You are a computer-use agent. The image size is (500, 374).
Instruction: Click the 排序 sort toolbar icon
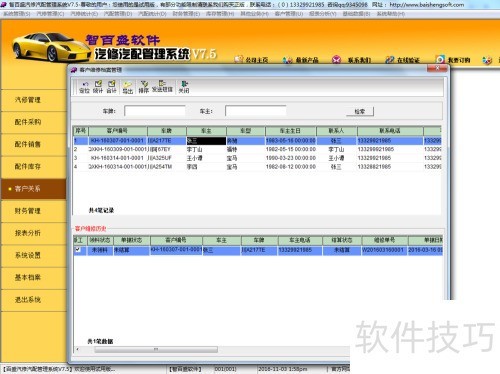(x=144, y=87)
